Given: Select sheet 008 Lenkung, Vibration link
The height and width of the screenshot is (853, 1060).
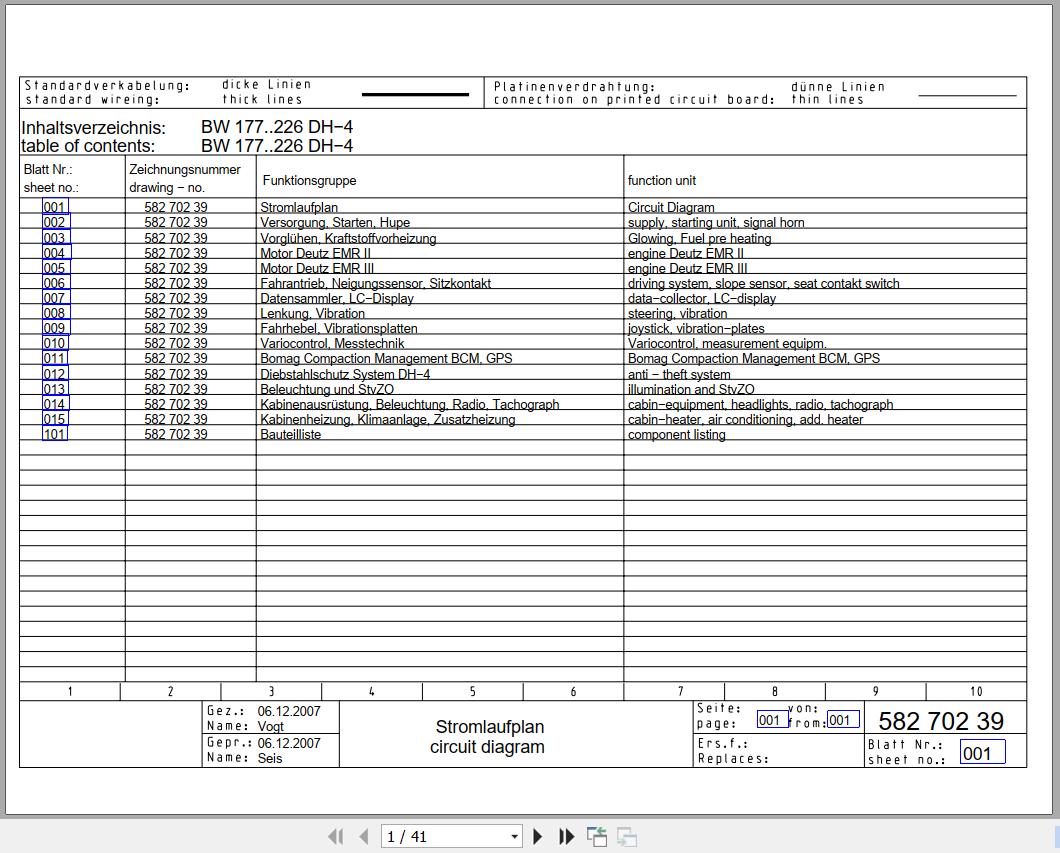Looking at the screenshot, I should 55,313.
